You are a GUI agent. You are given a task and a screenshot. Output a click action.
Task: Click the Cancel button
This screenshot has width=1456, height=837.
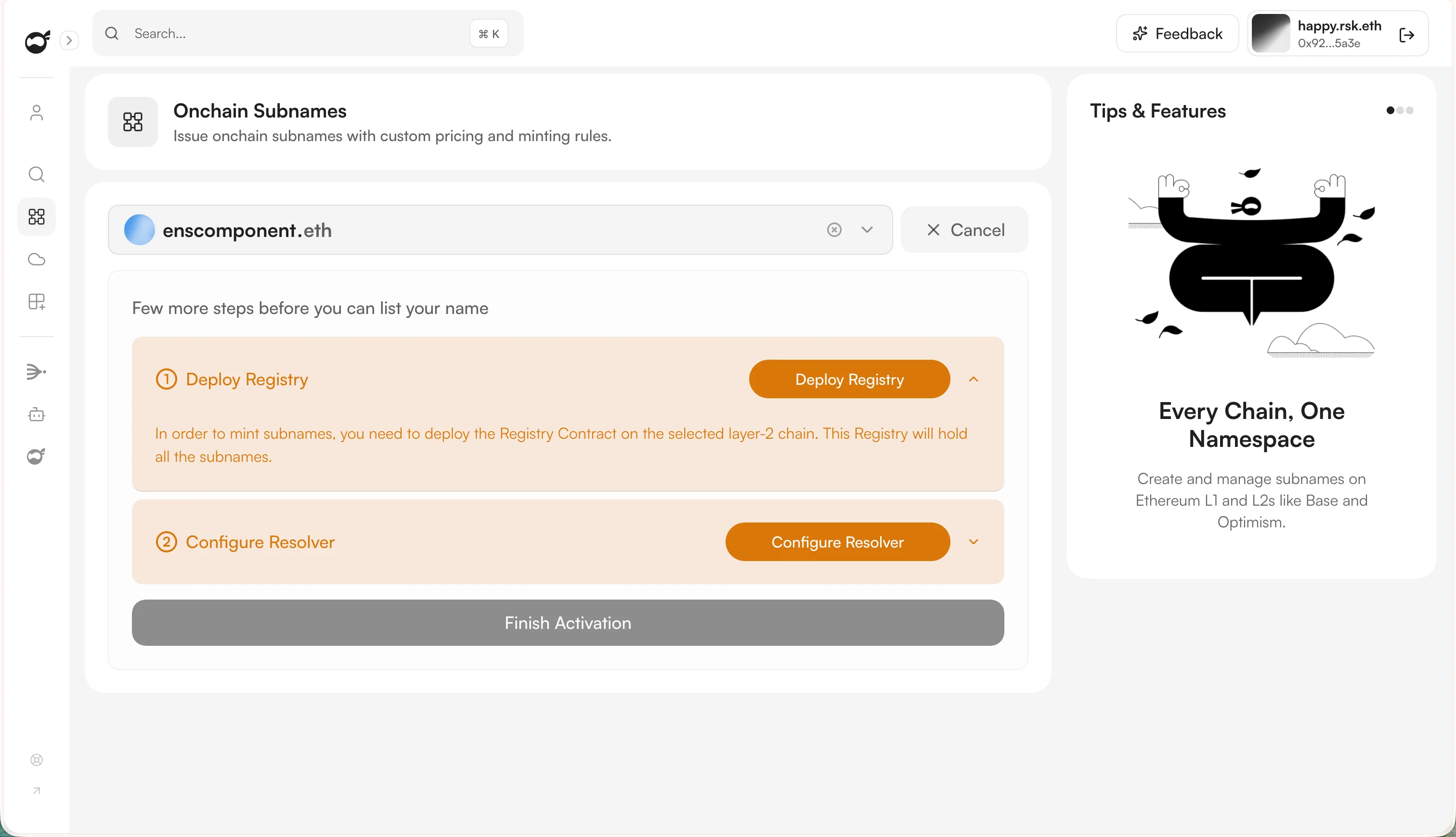(x=965, y=230)
